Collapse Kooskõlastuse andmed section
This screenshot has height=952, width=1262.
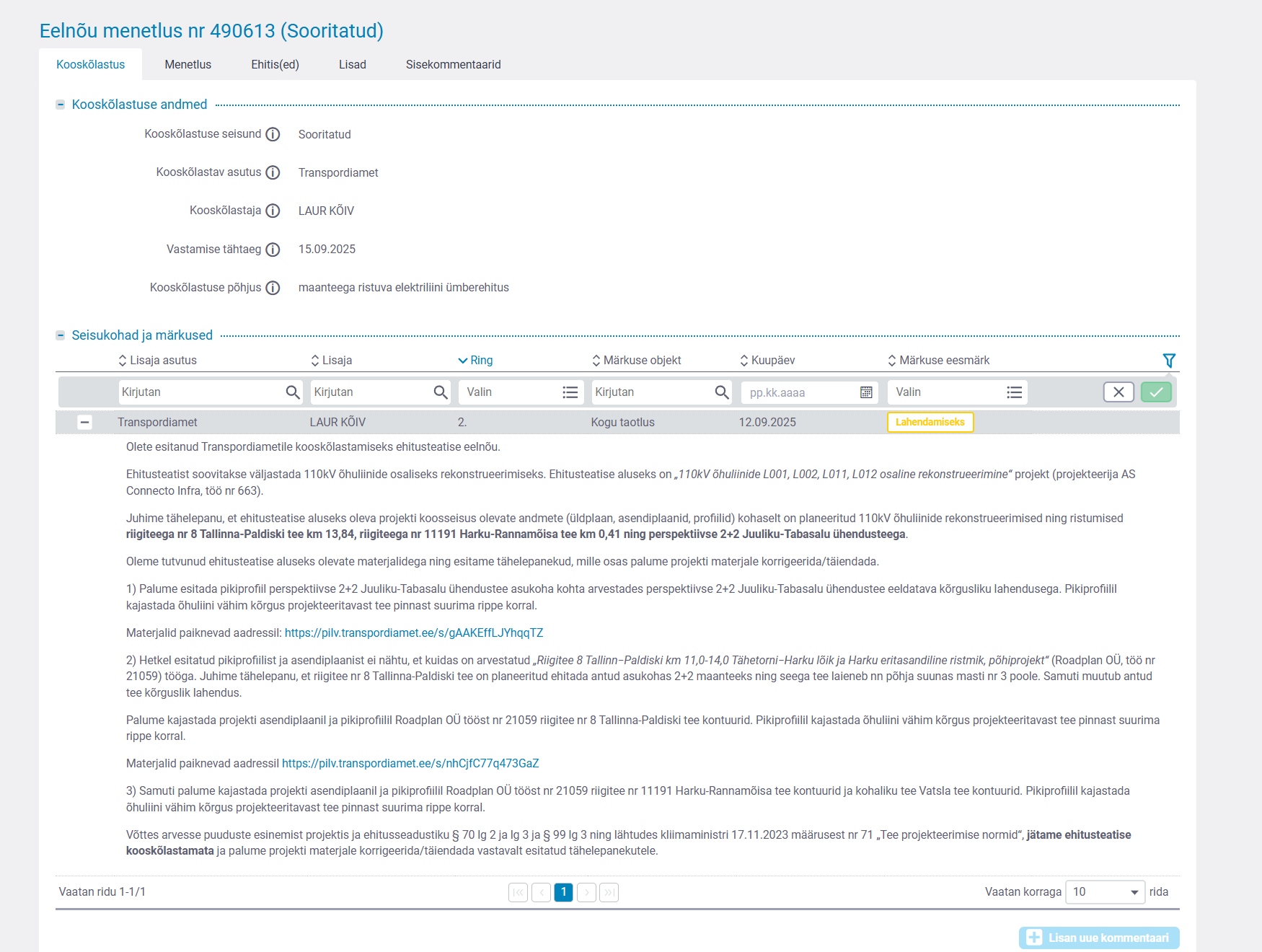coord(61,105)
